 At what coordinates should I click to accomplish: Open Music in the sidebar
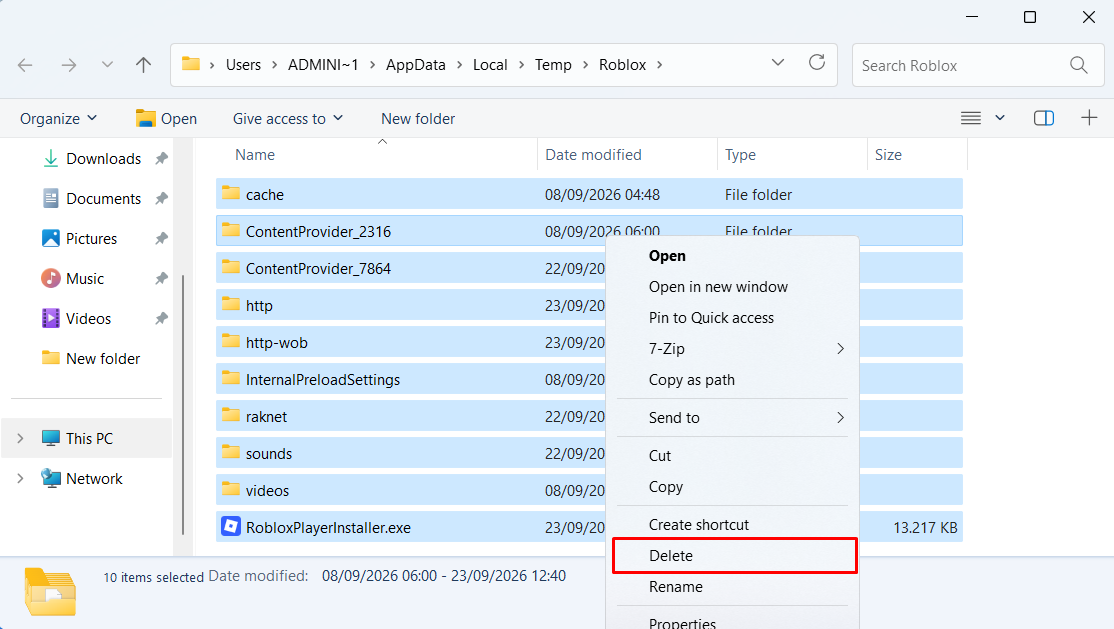tap(85, 279)
